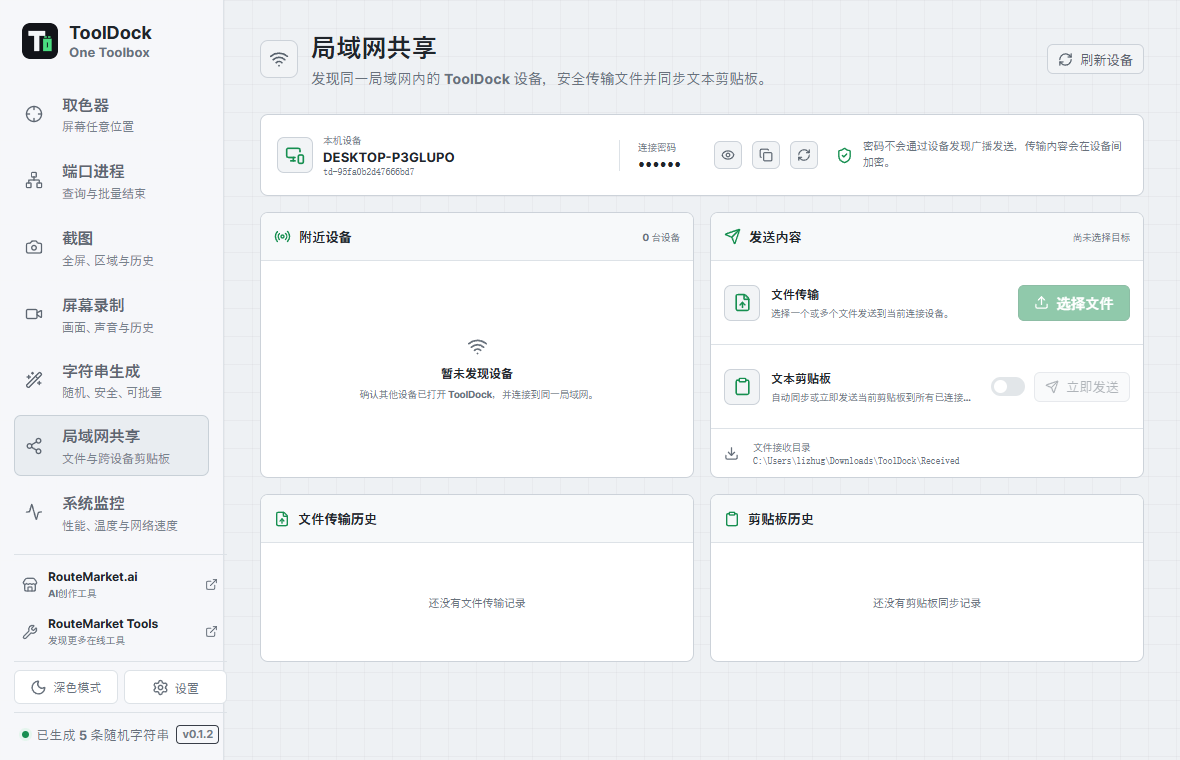The height and width of the screenshot is (760, 1180).
Task: Click the 局域网共享 page heading
Action: (374, 48)
